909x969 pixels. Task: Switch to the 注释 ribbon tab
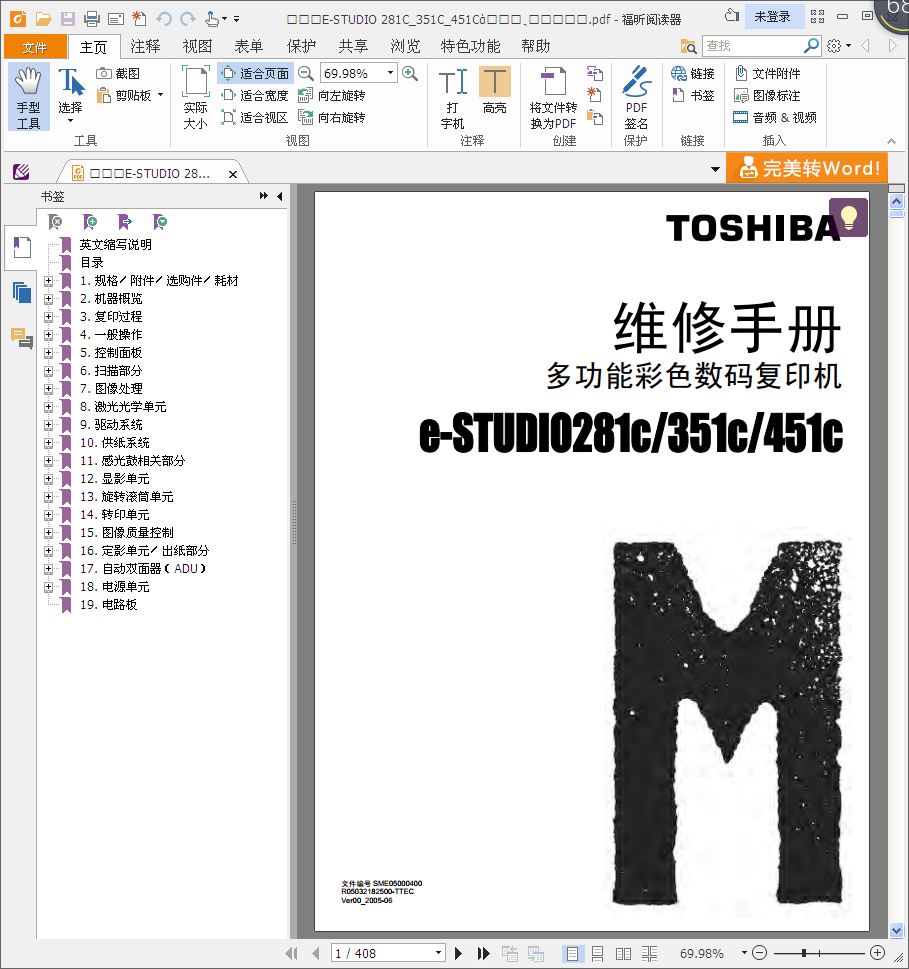click(145, 46)
